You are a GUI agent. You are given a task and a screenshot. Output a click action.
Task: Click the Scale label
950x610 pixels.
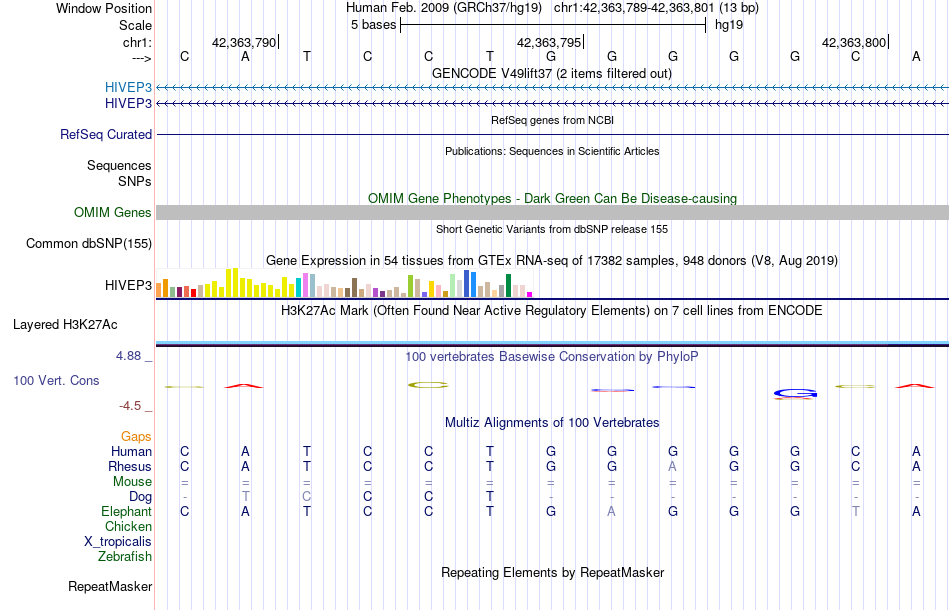pos(135,25)
